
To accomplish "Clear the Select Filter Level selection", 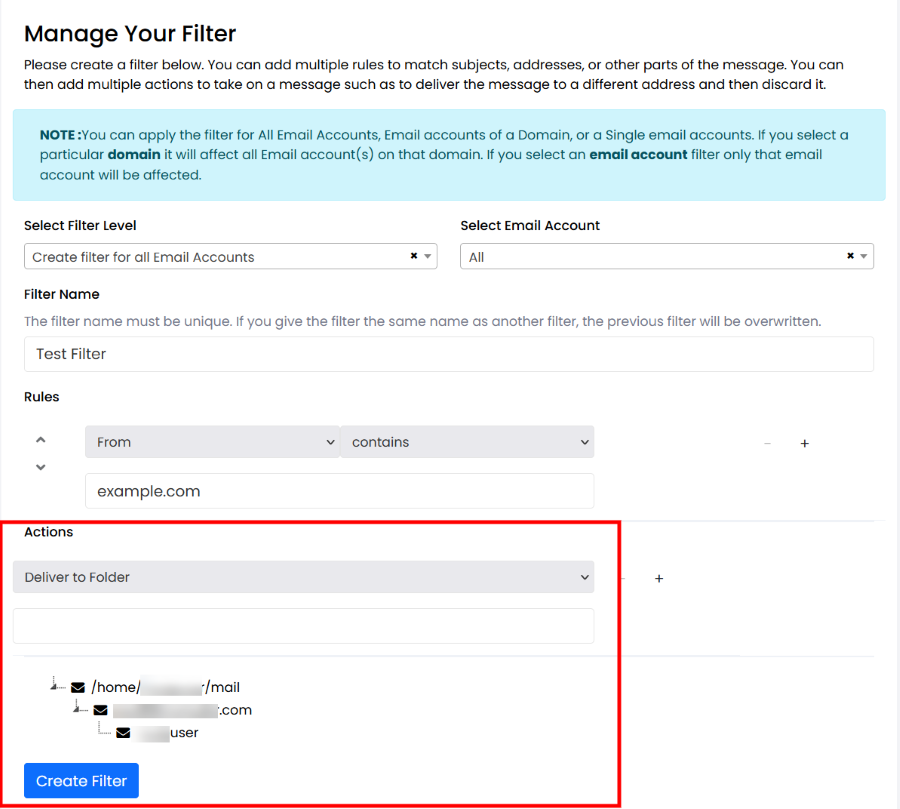I will [414, 256].
